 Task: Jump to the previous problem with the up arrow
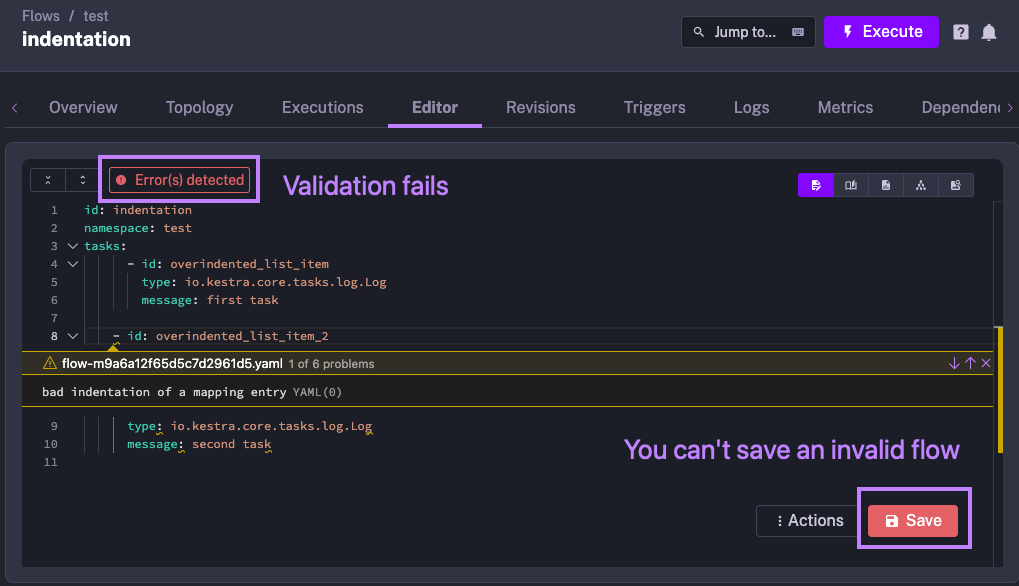click(969, 363)
